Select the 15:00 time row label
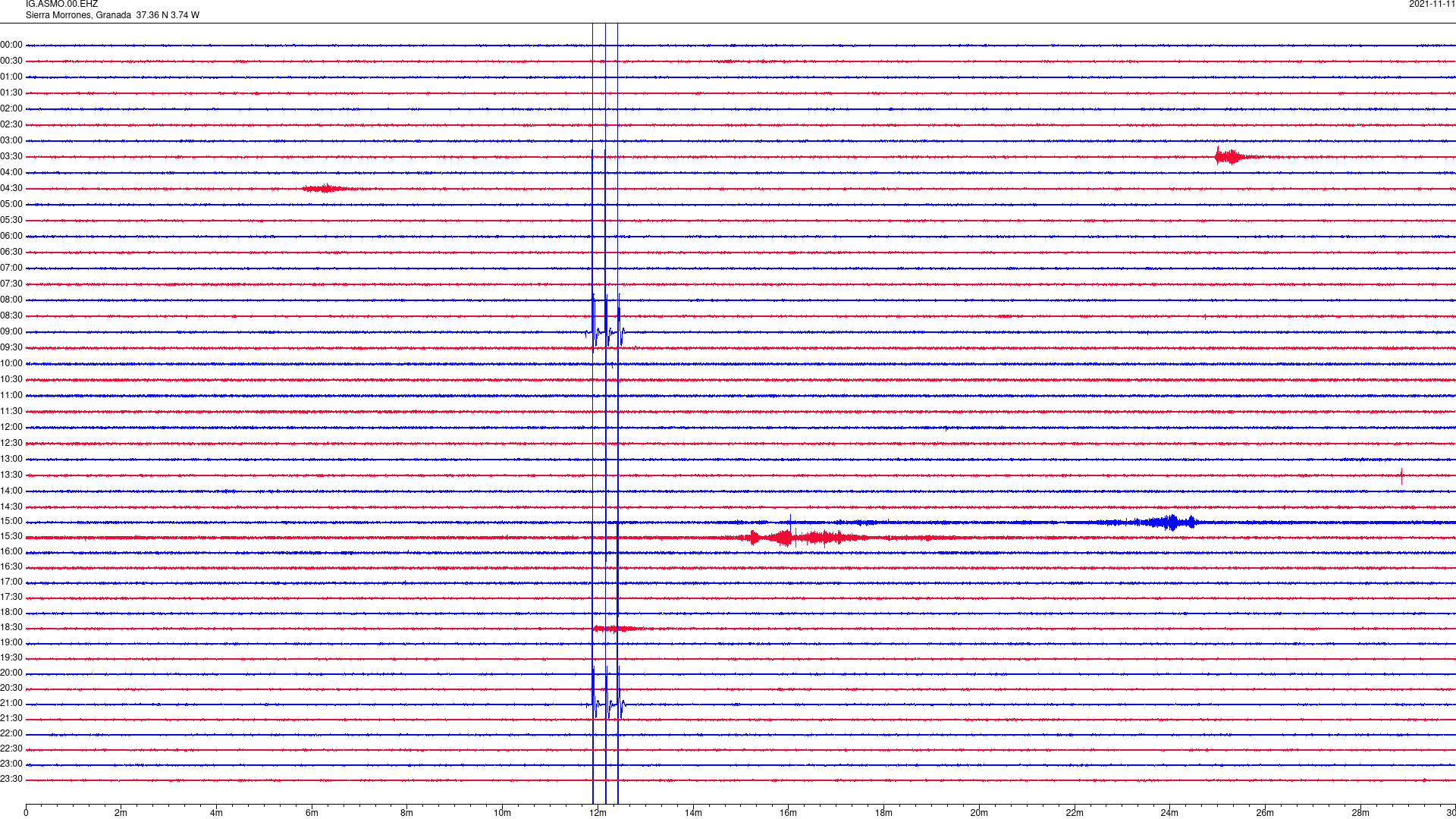The width and height of the screenshot is (1456, 819). pyautogui.click(x=11, y=521)
